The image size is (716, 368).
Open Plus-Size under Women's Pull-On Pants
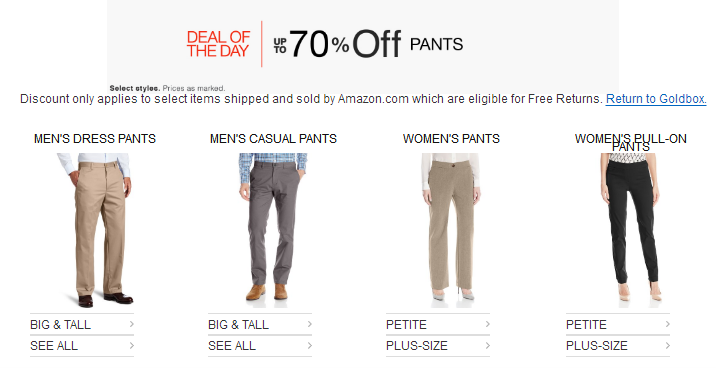[618, 346]
